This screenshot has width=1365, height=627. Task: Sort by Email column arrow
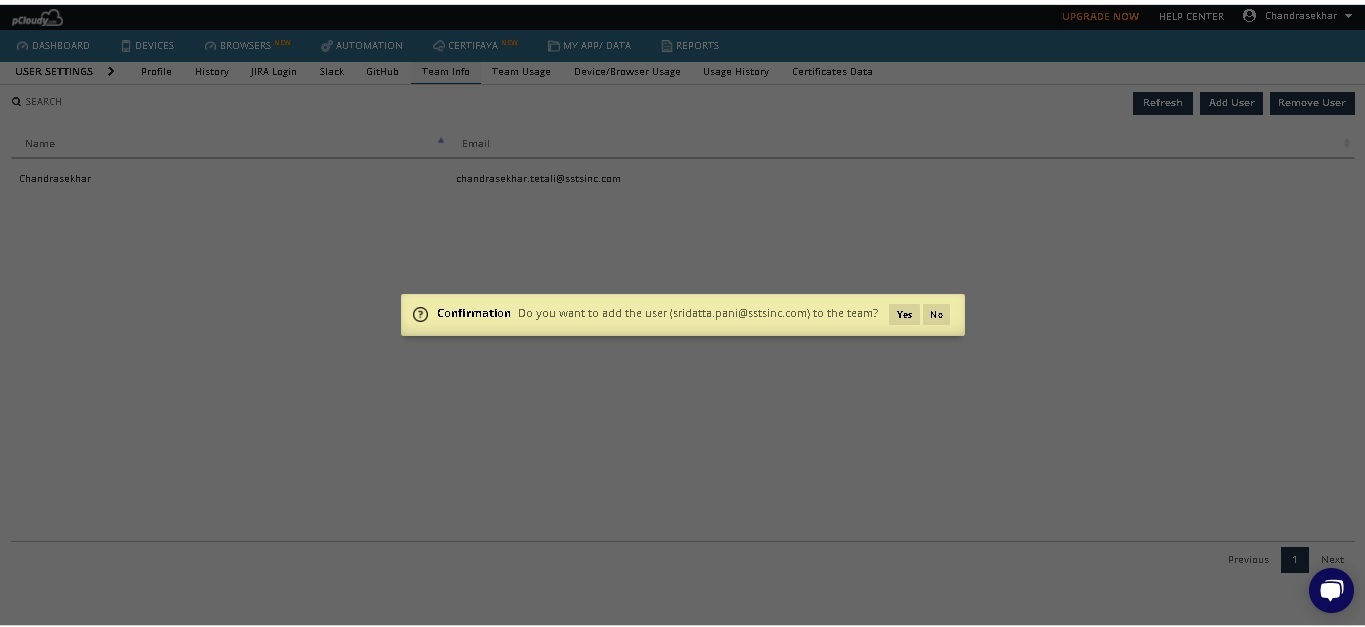(1347, 143)
